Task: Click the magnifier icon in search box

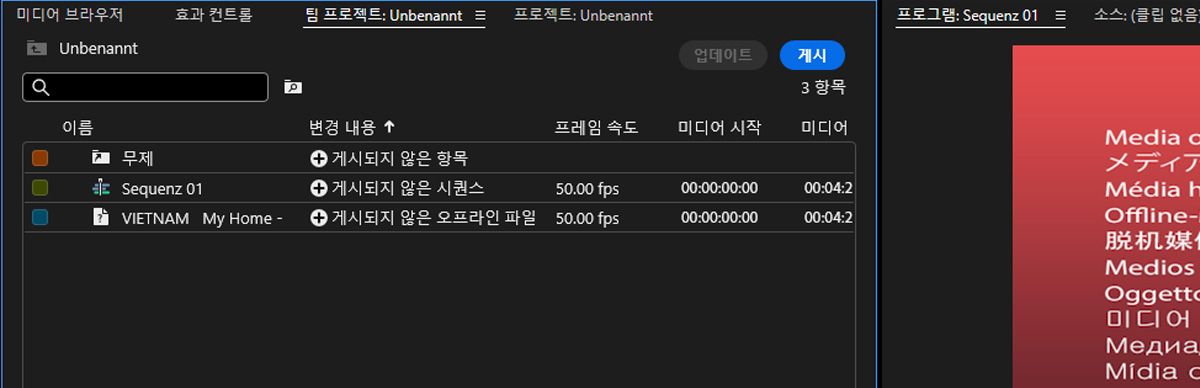Action: 41,87
